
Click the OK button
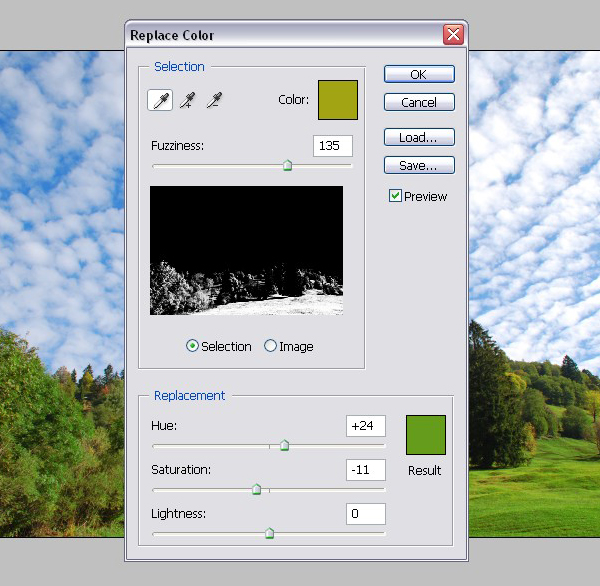pos(419,74)
